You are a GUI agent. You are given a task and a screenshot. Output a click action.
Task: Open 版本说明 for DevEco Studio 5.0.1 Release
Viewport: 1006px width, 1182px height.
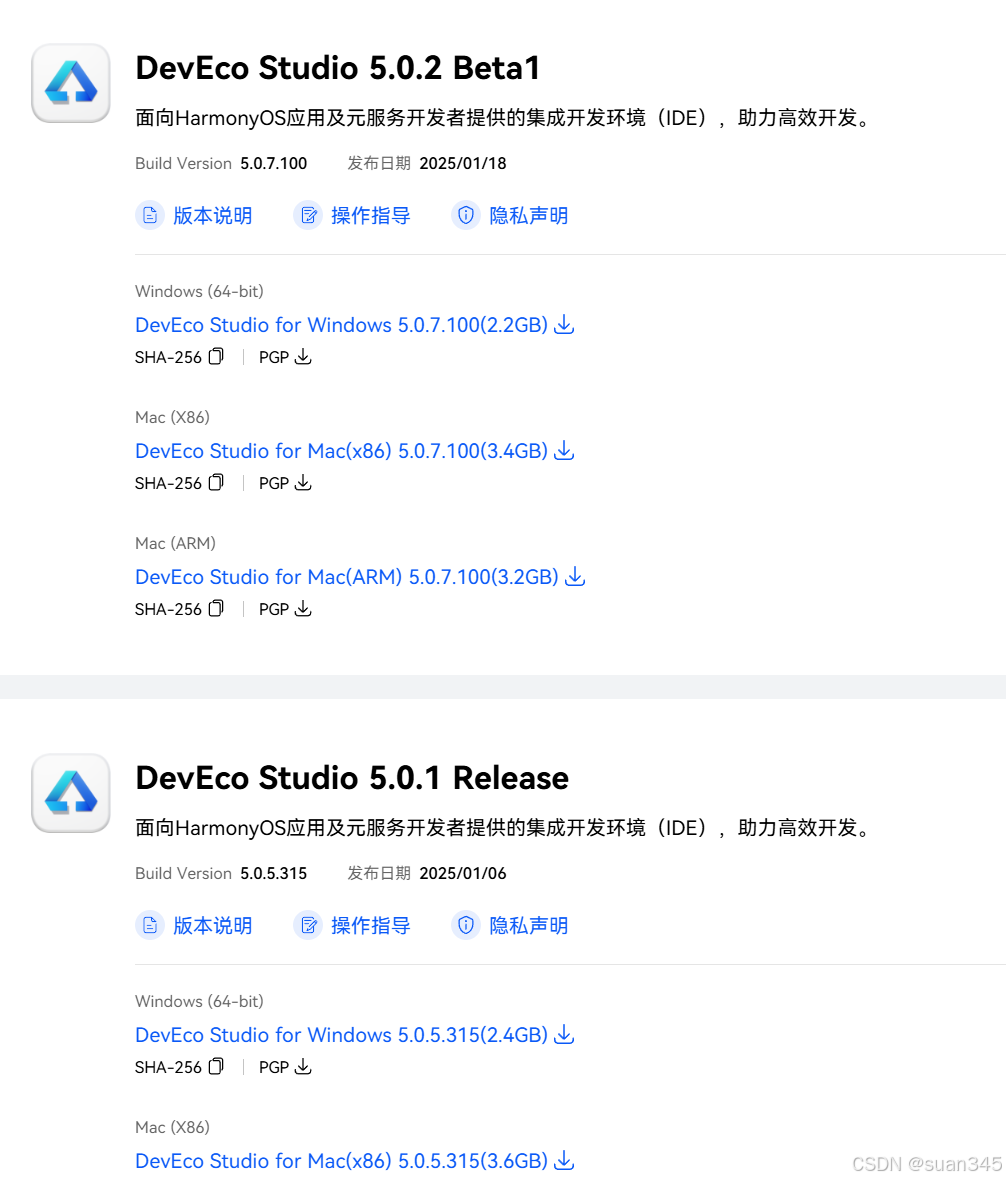213,925
